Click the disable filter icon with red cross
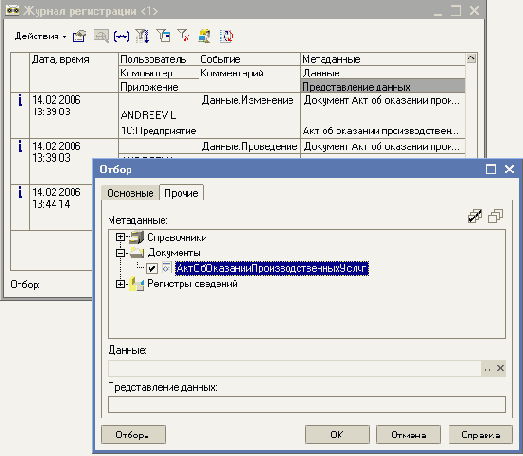Screen dimensions: 523x456 pos(183,35)
